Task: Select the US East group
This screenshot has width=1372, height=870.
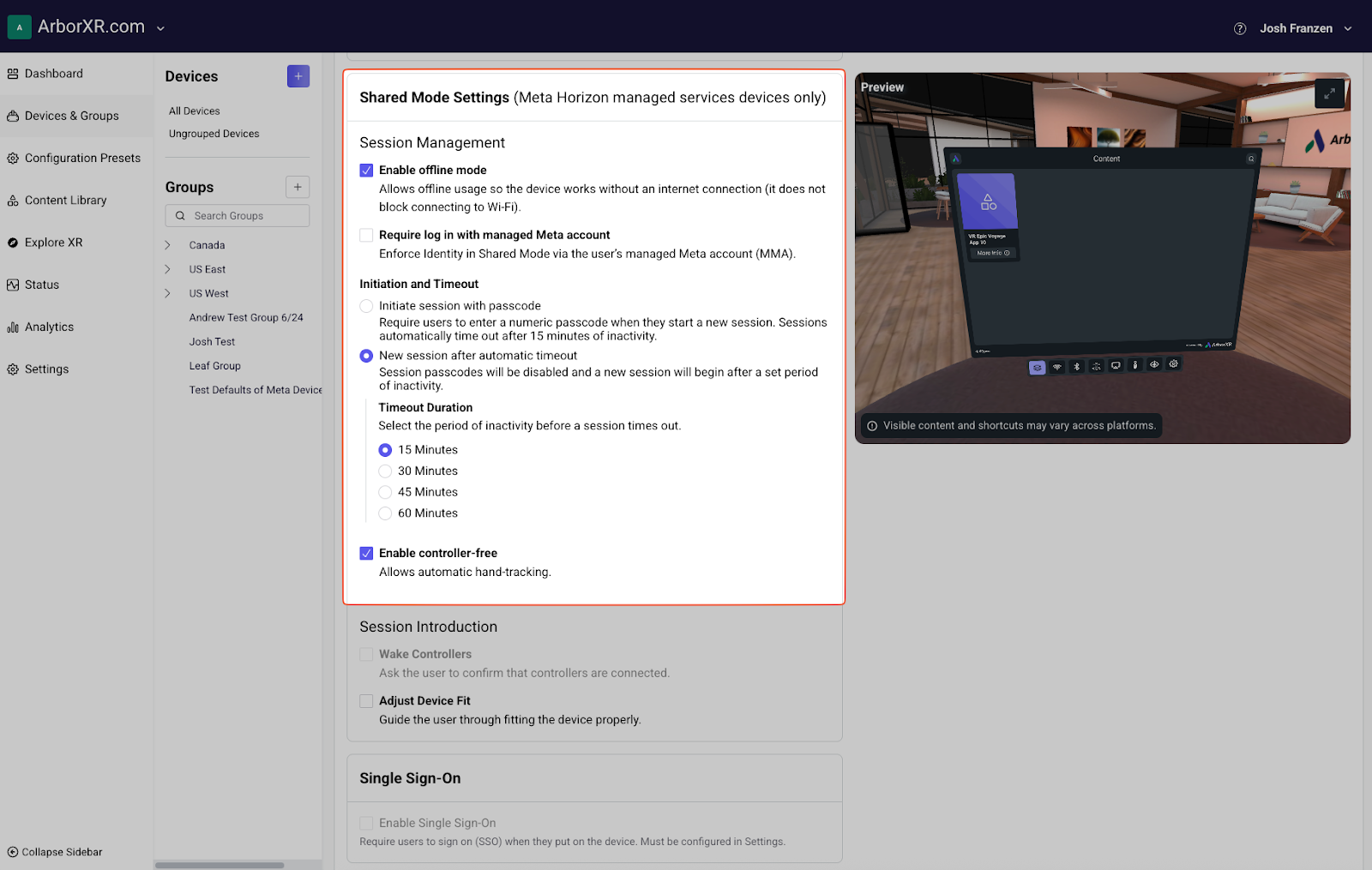Action: [x=208, y=269]
